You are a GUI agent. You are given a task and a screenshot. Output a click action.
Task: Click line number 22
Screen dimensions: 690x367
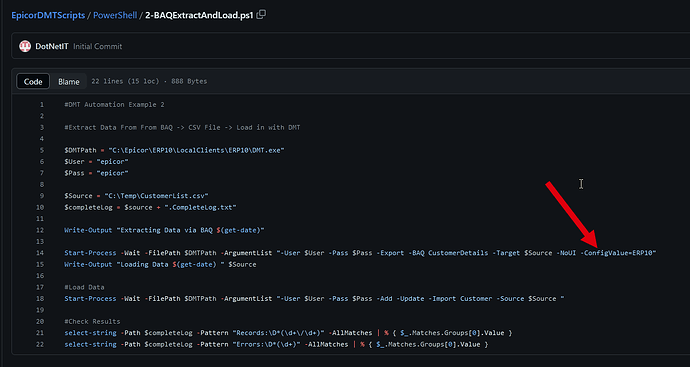[40, 345]
